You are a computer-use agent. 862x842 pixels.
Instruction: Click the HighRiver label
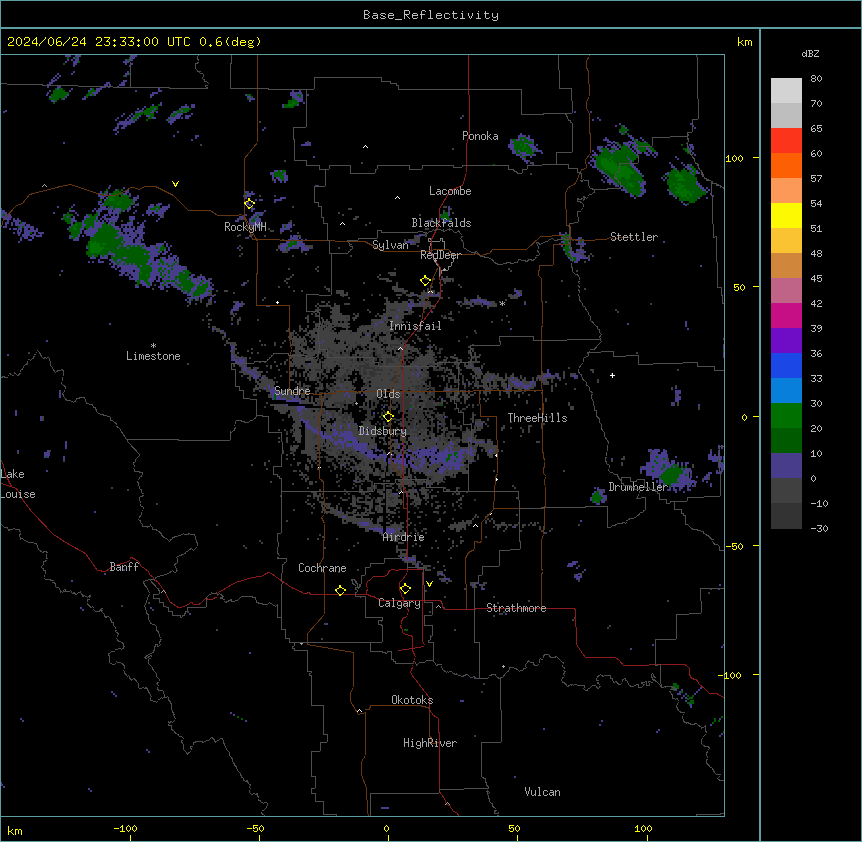pos(430,743)
